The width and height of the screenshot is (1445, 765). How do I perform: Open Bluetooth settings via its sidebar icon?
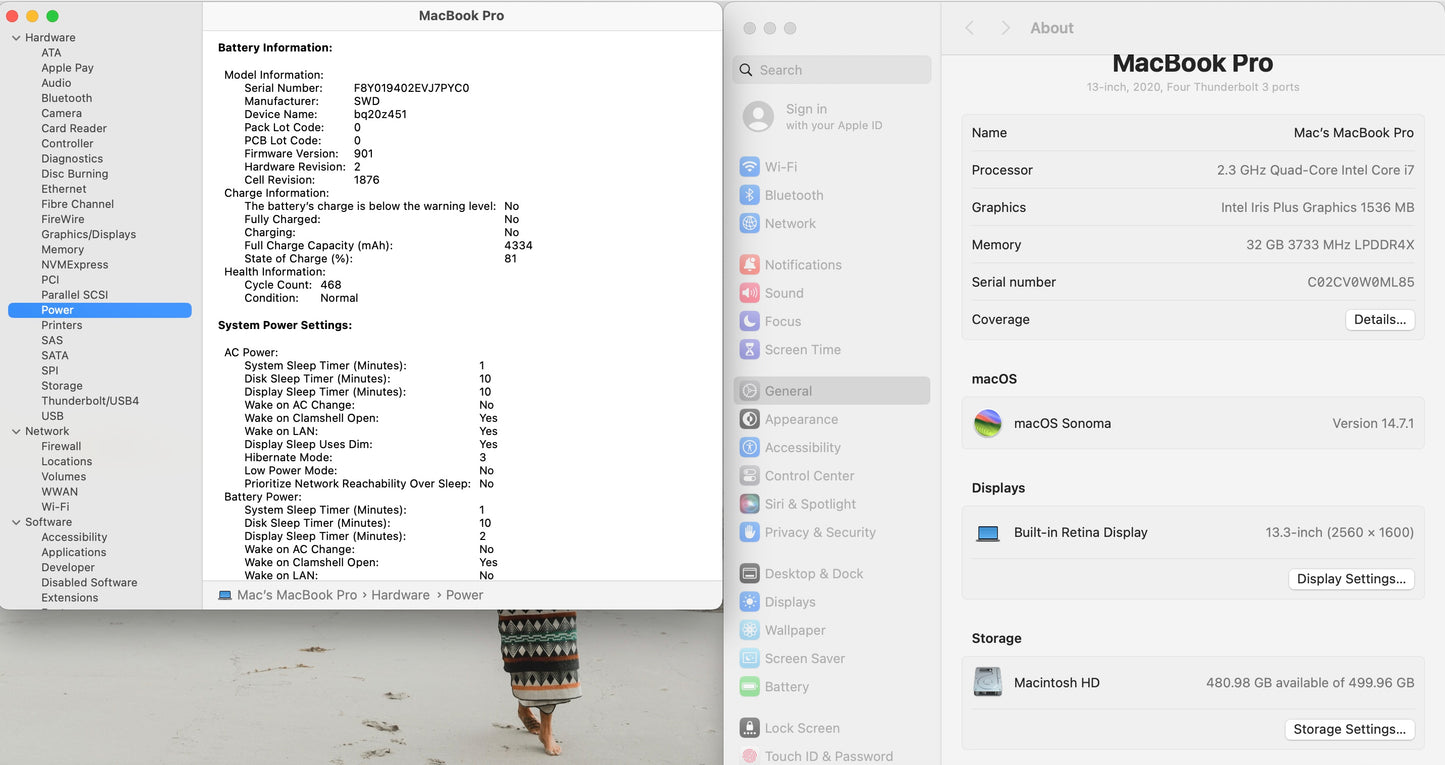point(749,195)
